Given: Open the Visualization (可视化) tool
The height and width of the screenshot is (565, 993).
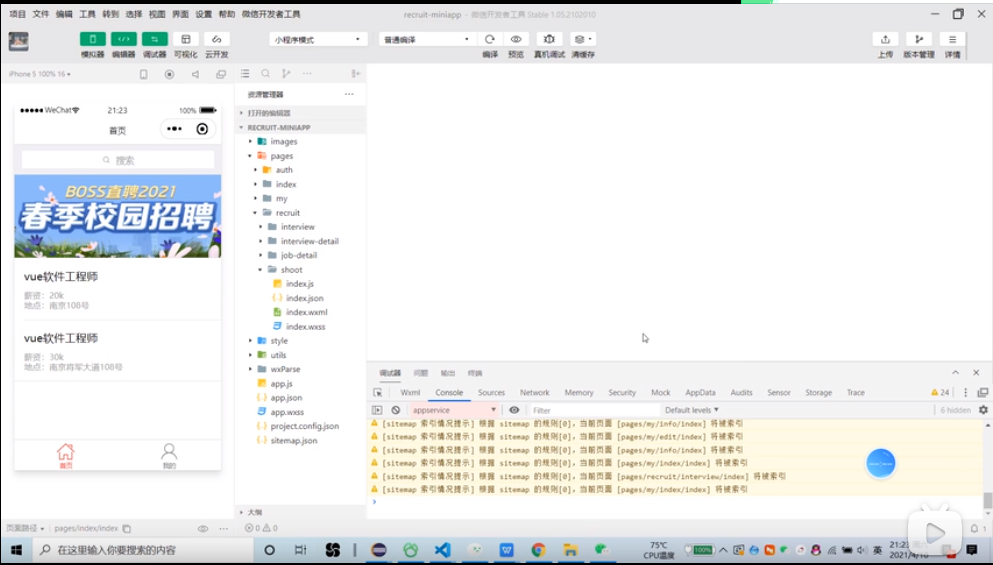Looking at the screenshot, I should click(x=186, y=39).
